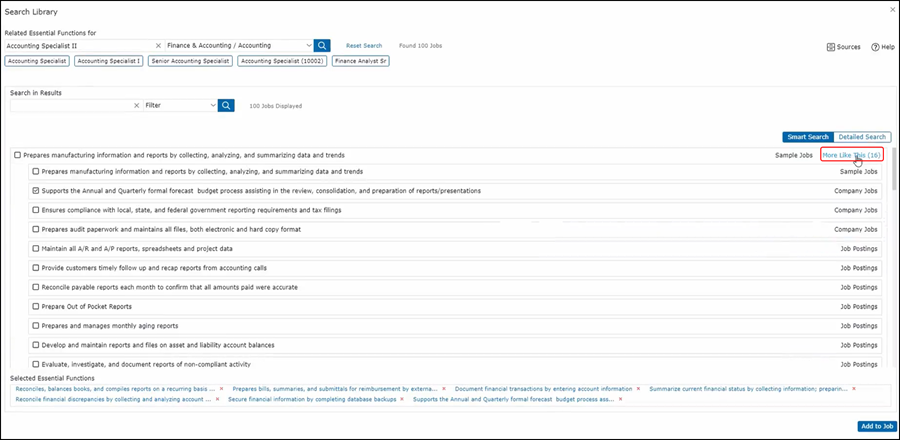Viewport: 900px width, 440px height.
Task: Click the search icon beside the job category dropdown
Action: [322, 46]
